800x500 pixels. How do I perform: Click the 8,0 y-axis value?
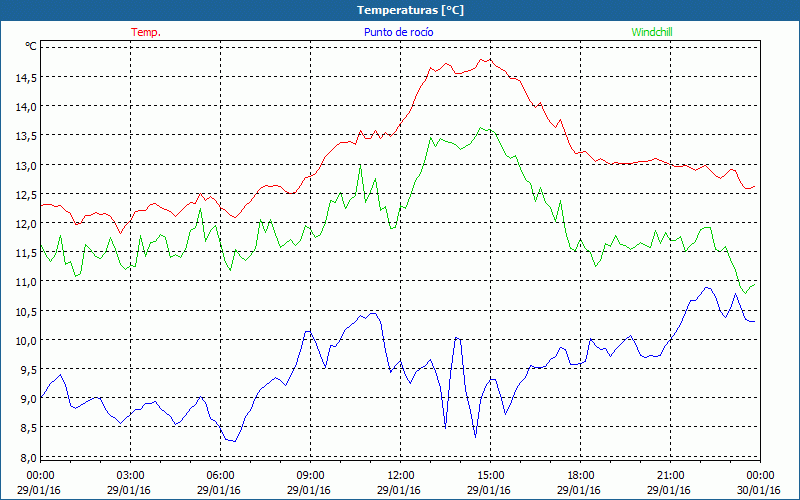click(x=29, y=457)
